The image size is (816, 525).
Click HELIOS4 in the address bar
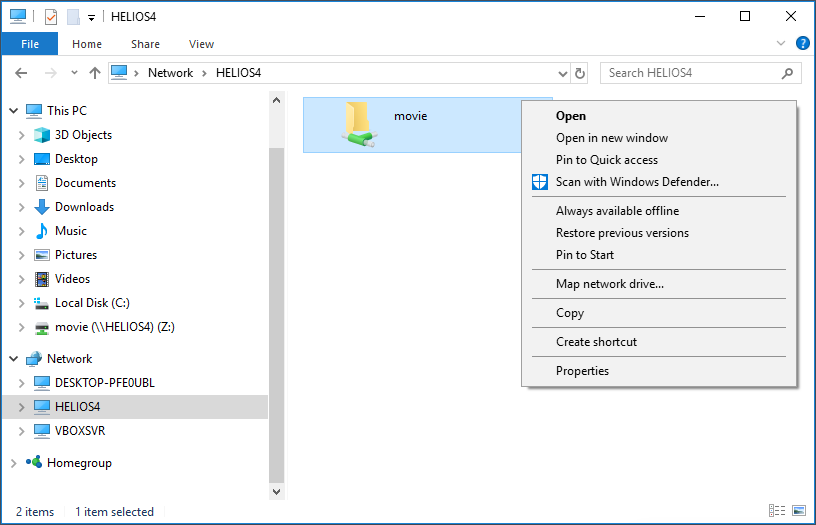point(238,73)
